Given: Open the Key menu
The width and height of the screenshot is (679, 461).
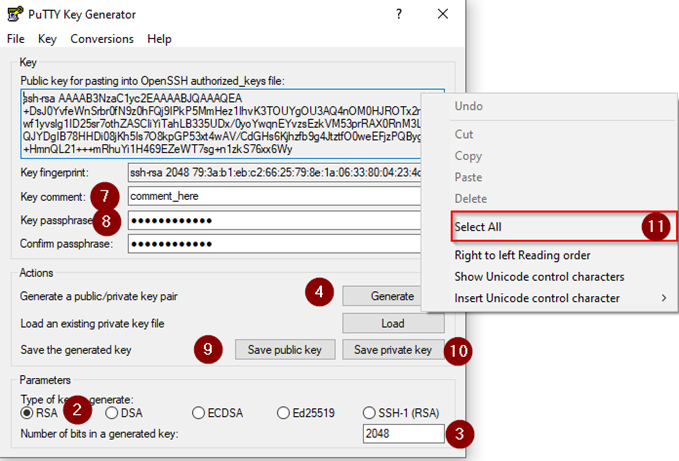Looking at the screenshot, I should point(47,39).
